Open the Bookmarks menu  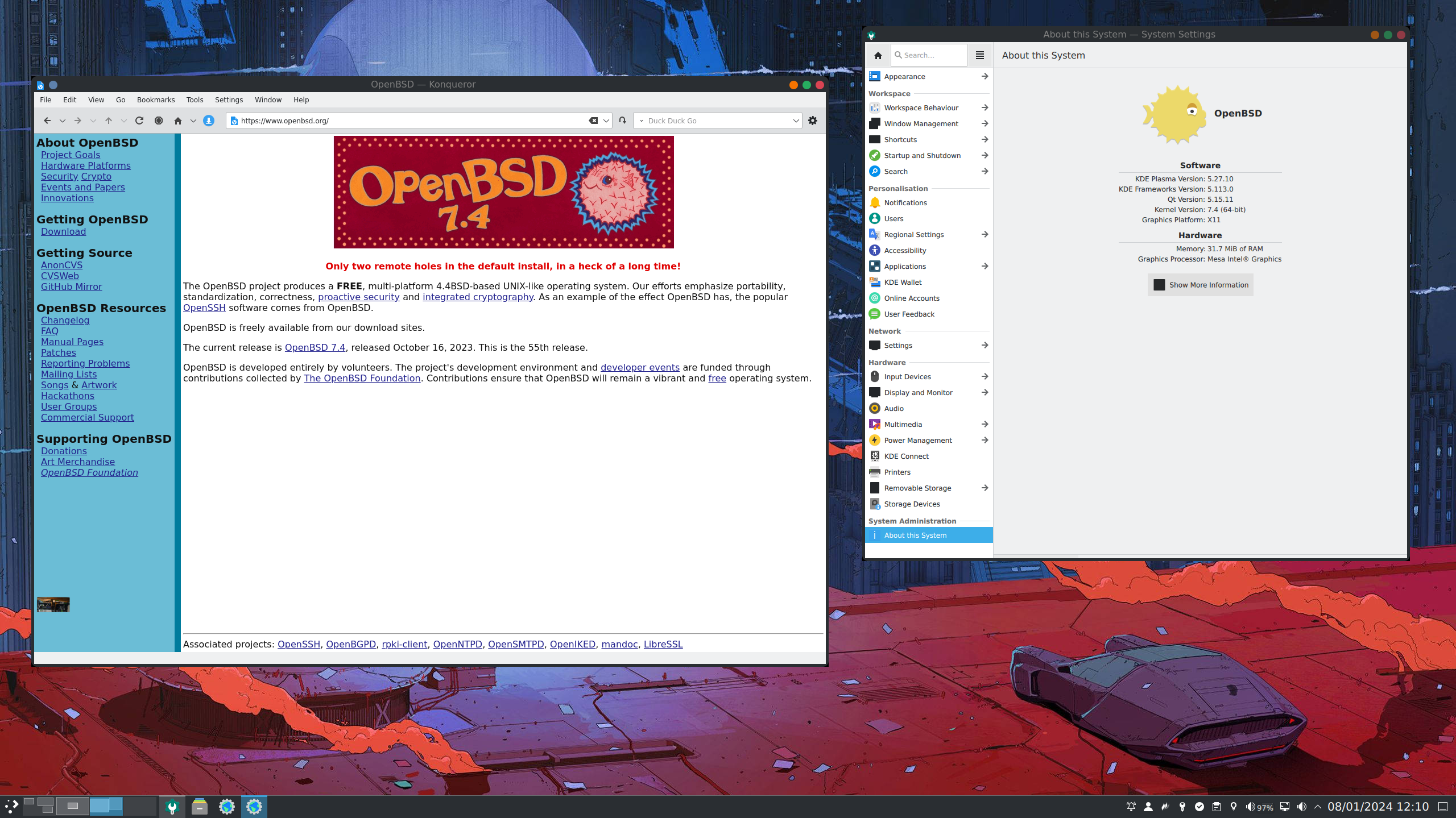[155, 99]
